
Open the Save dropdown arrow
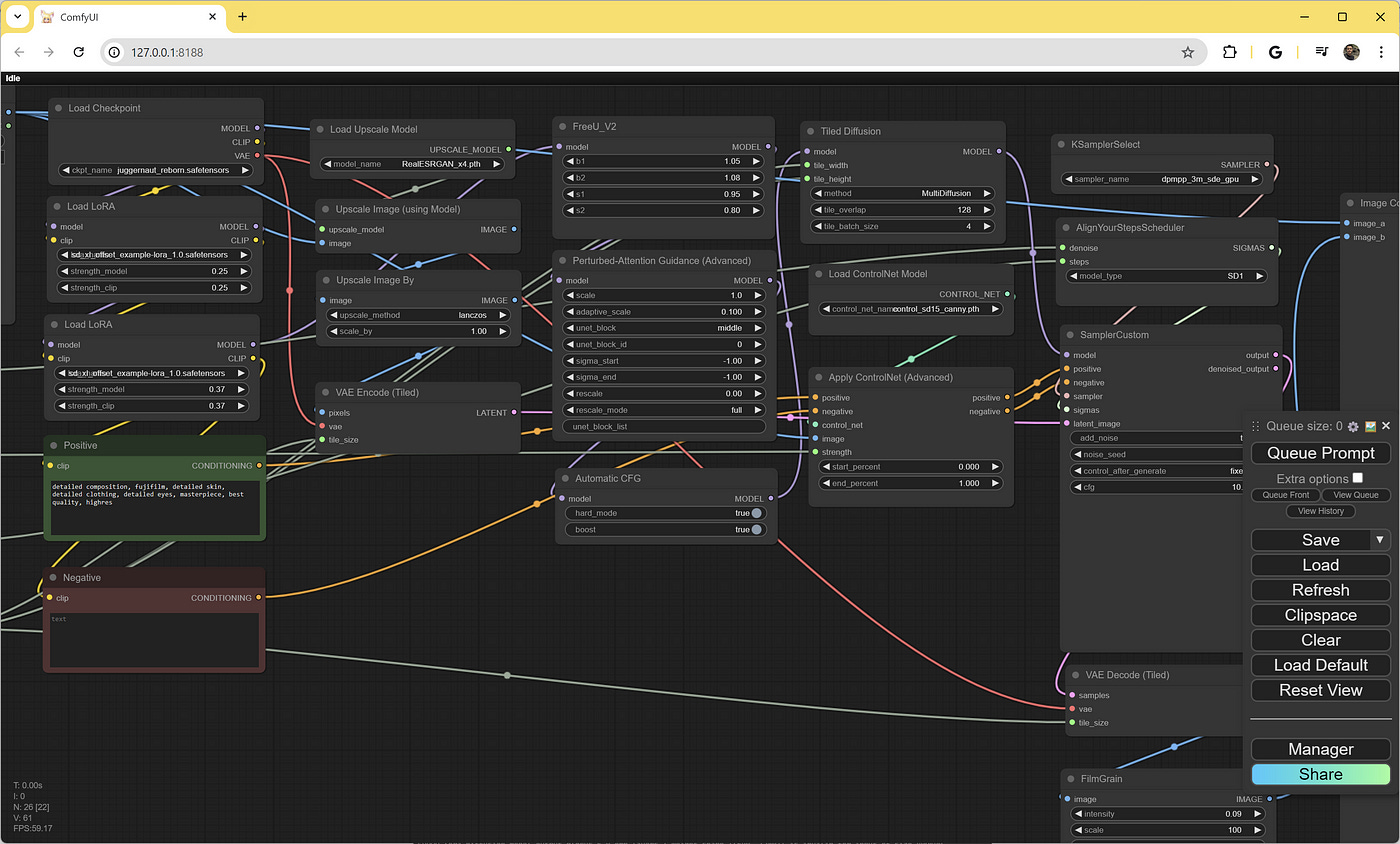(x=1380, y=540)
